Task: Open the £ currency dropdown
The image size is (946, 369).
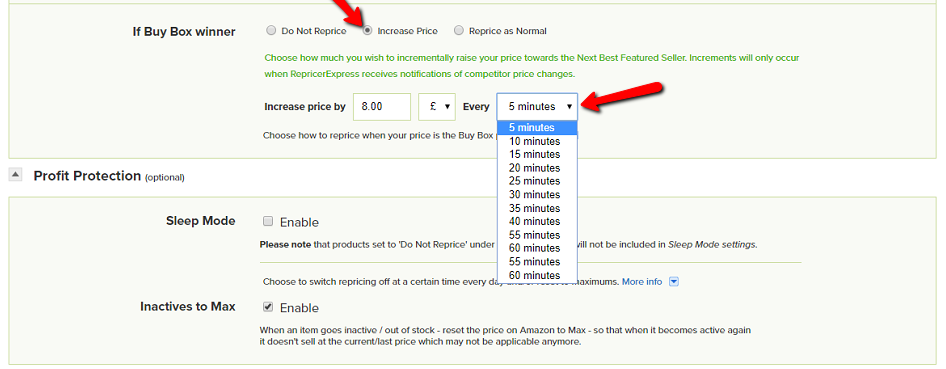Action: click(437, 106)
